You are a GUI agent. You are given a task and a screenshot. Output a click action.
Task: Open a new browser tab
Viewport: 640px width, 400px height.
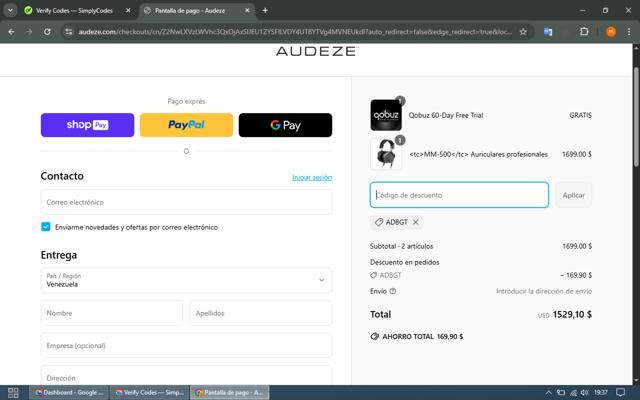[x=265, y=11]
